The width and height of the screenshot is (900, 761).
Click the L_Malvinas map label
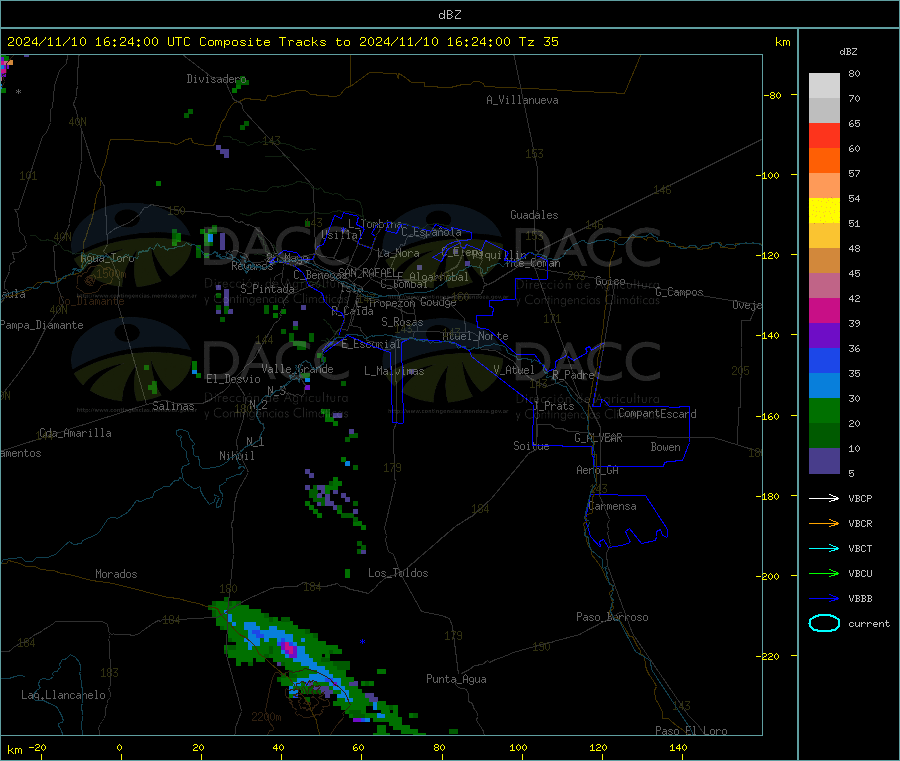[394, 371]
